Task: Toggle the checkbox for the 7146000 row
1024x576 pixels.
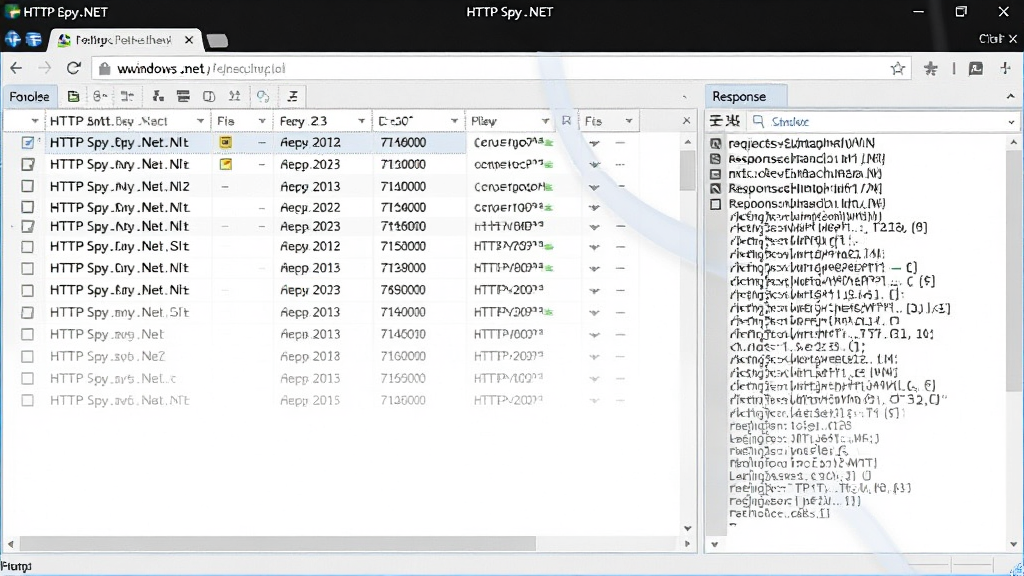Action: point(27,142)
